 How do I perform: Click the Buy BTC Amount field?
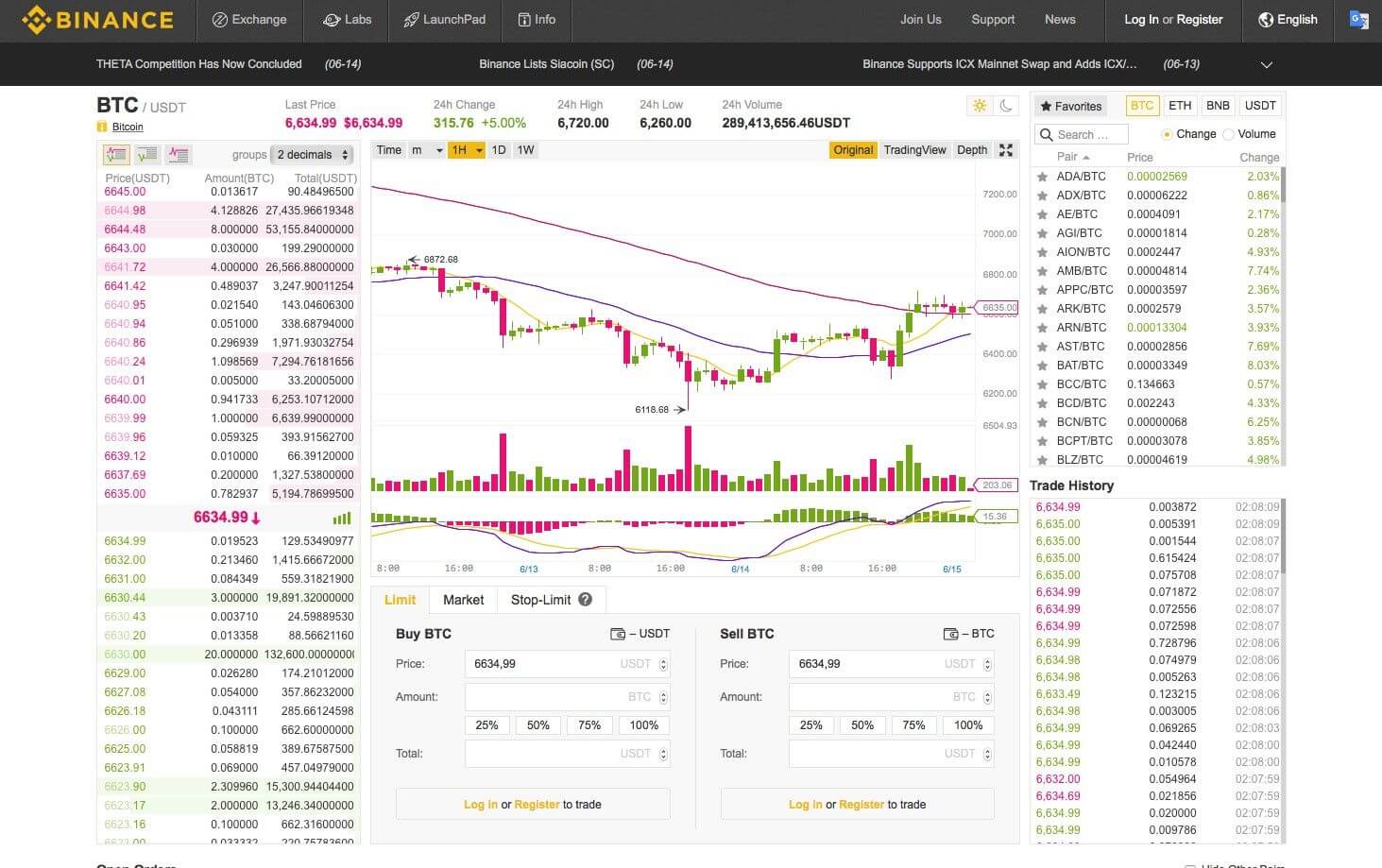pyautogui.click(x=567, y=697)
